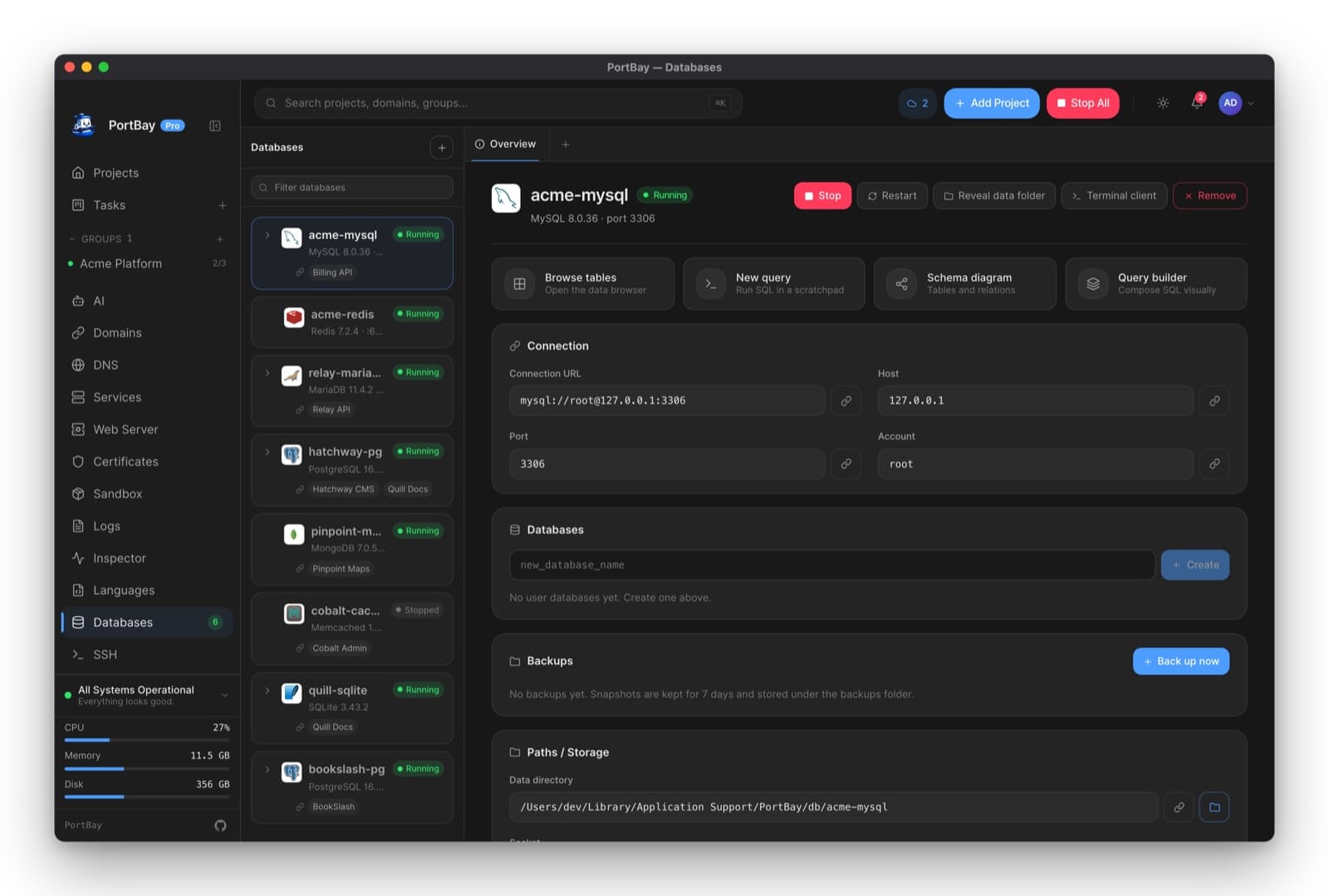
Task: Open Browse tables card
Action: pyautogui.click(x=582, y=284)
